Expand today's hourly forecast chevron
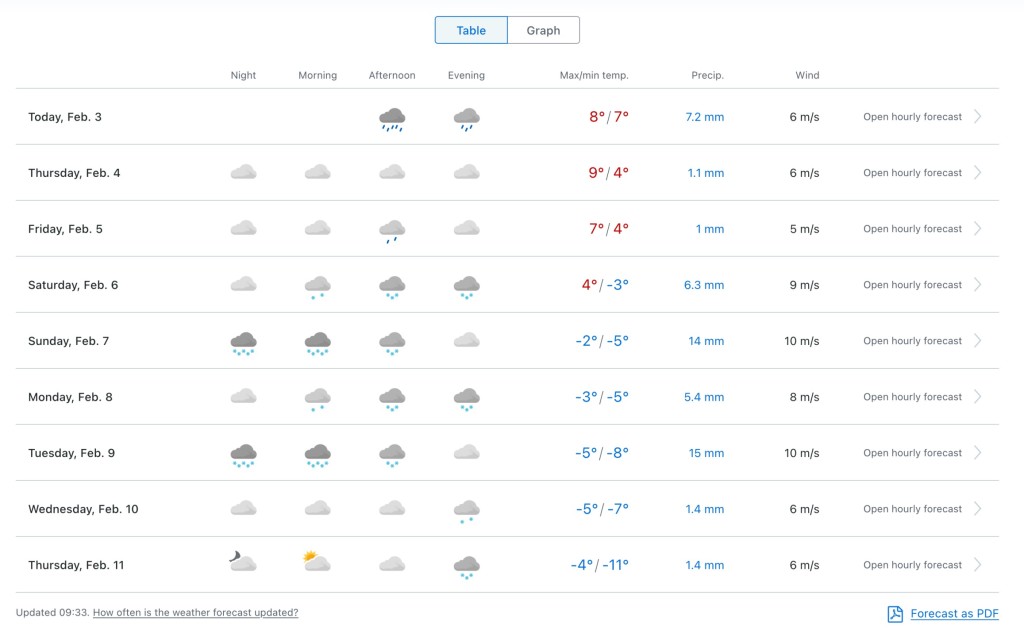Screen dimensions: 1024x637 [978, 116]
